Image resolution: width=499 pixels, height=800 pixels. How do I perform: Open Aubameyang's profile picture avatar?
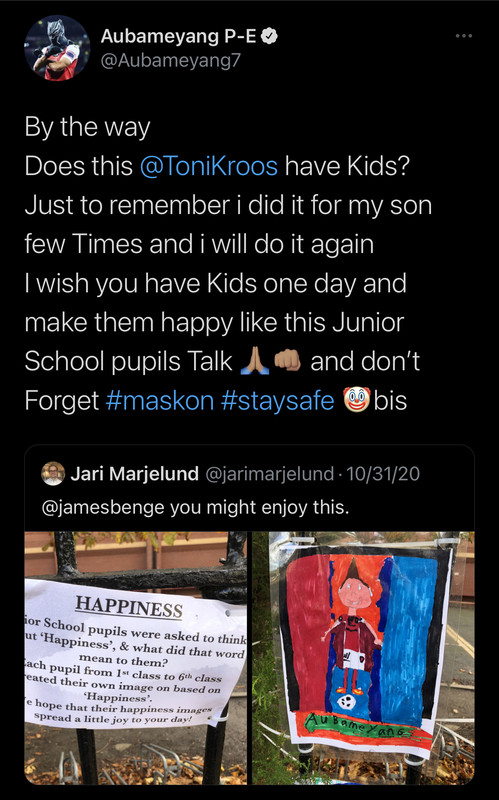57,48
